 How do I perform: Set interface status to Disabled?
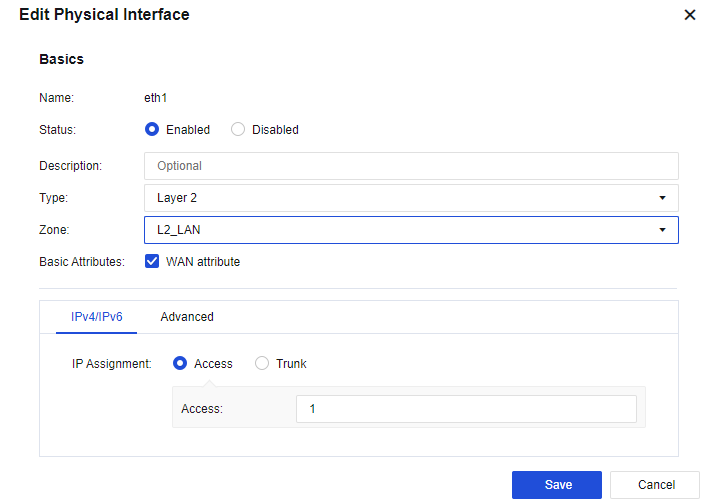(x=238, y=129)
